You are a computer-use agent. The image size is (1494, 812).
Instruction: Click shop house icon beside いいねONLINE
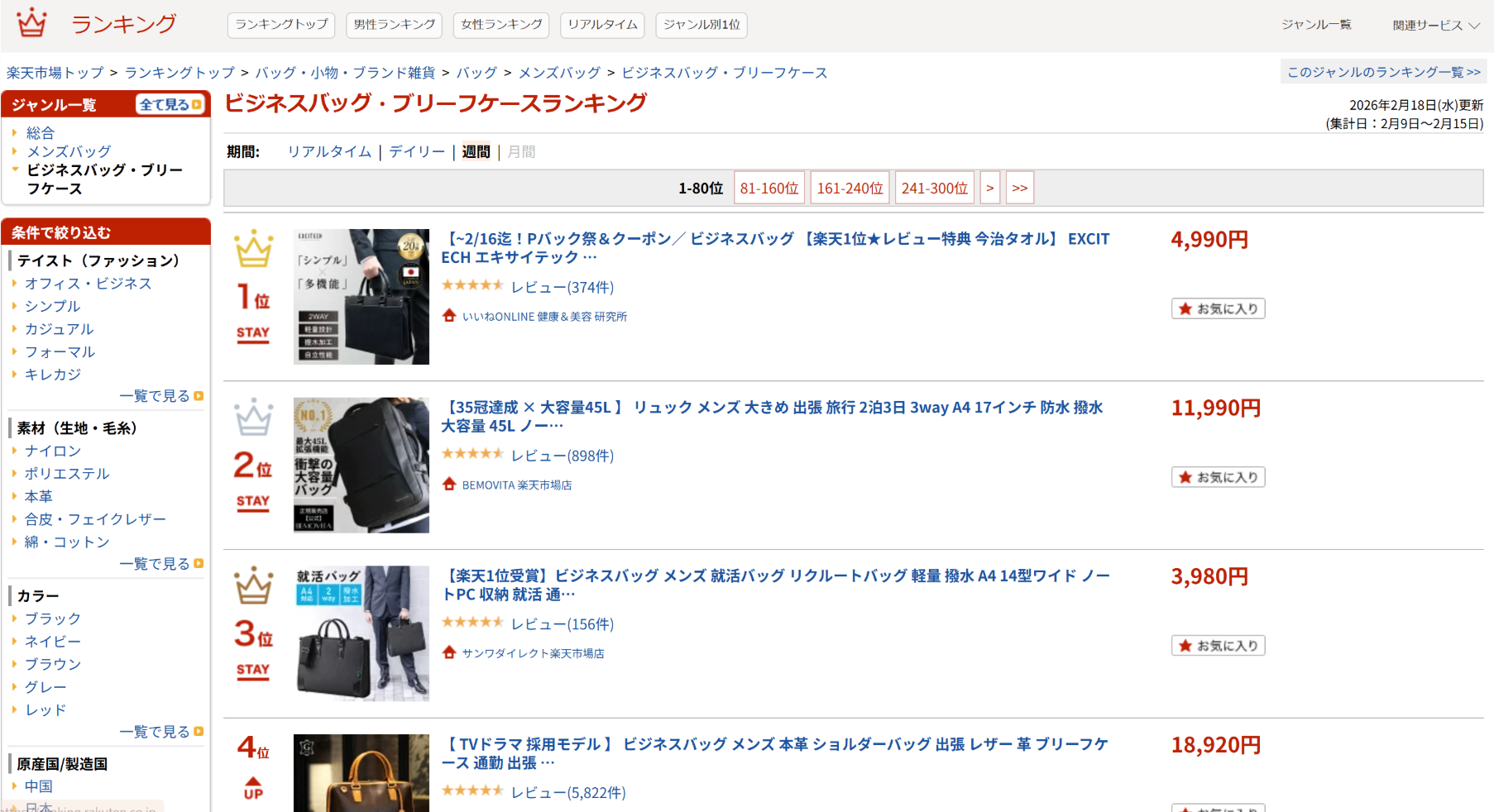(x=449, y=316)
